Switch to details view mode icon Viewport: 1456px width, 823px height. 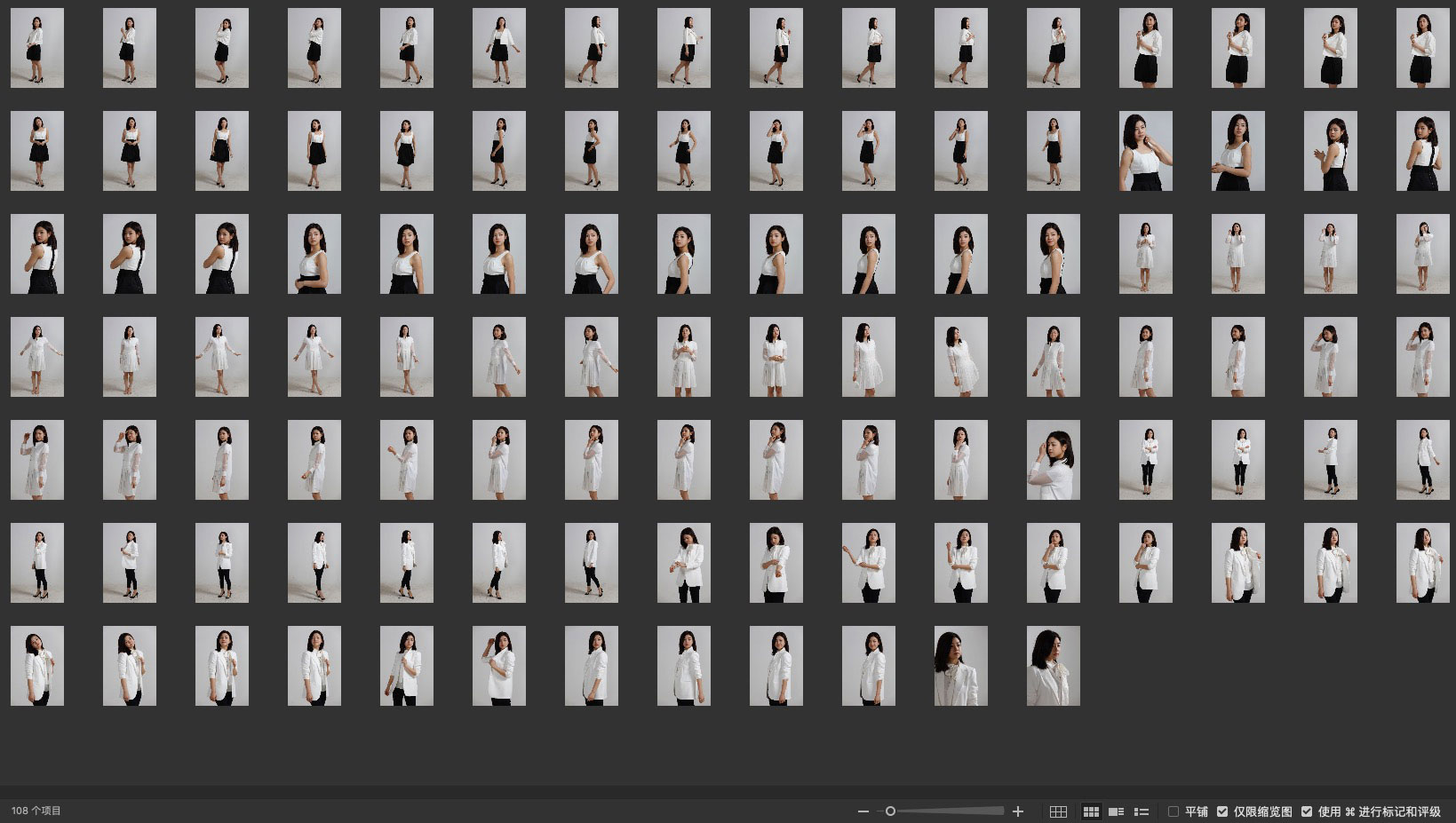tap(1117, 811)
